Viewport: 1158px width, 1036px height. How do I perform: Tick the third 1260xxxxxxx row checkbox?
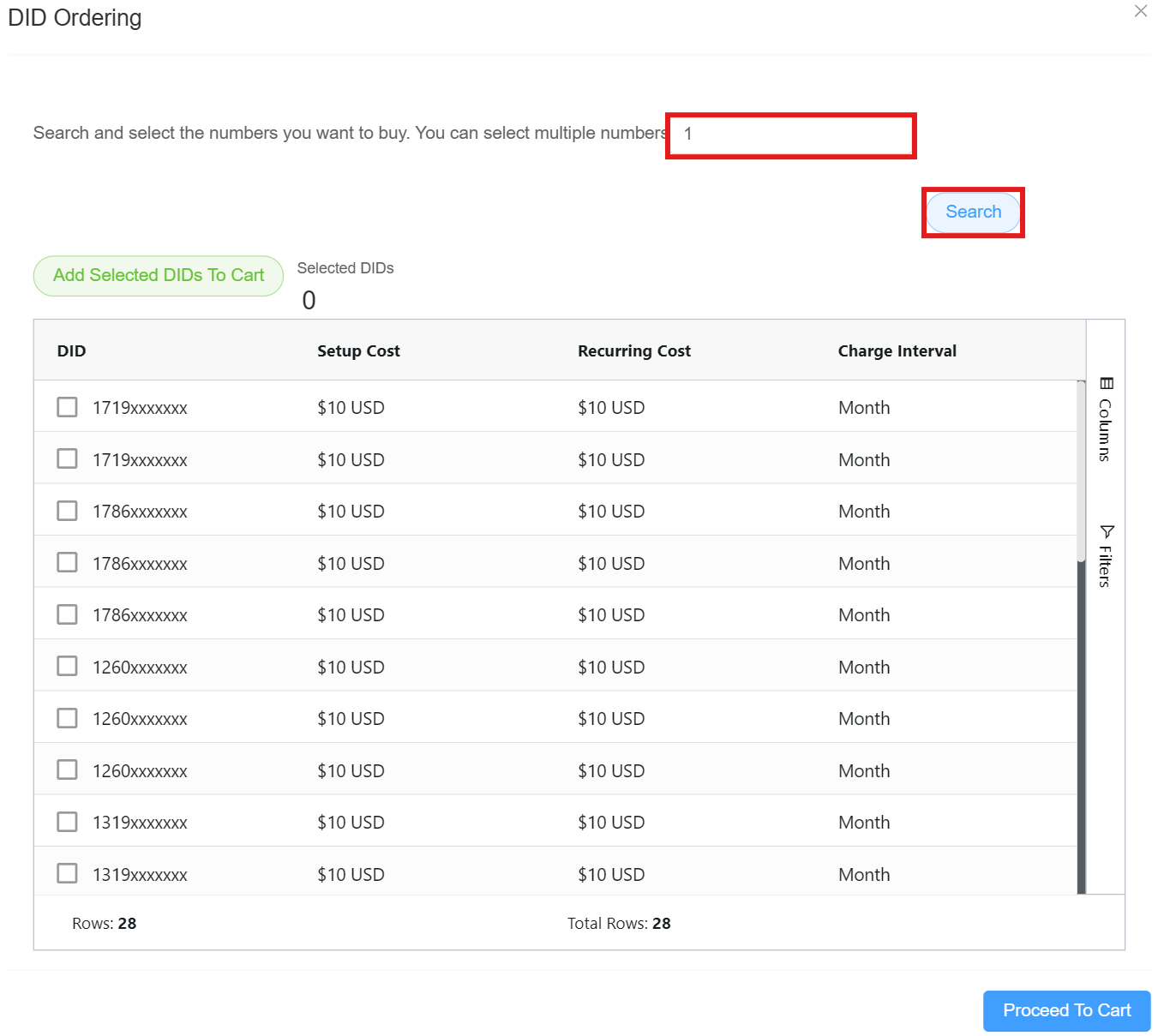[67, 770]
